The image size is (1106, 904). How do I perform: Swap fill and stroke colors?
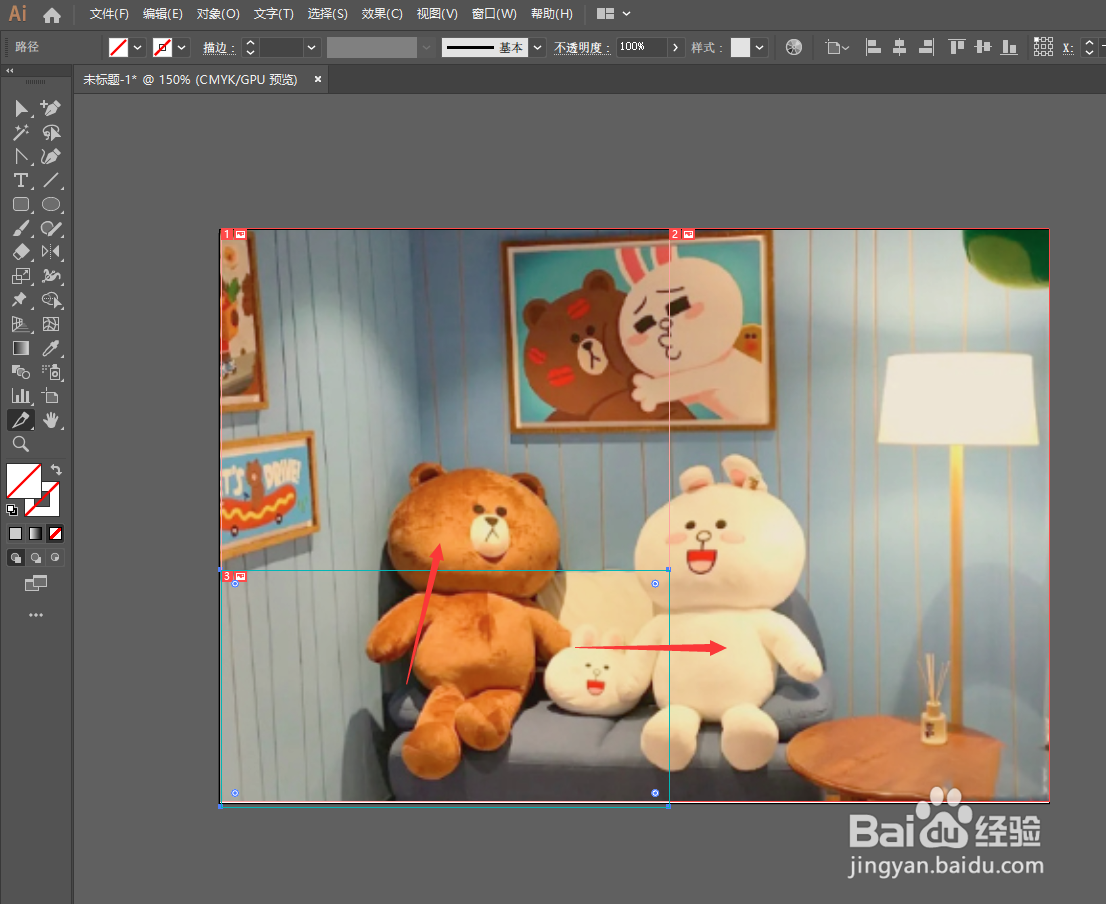click(56, 470)
